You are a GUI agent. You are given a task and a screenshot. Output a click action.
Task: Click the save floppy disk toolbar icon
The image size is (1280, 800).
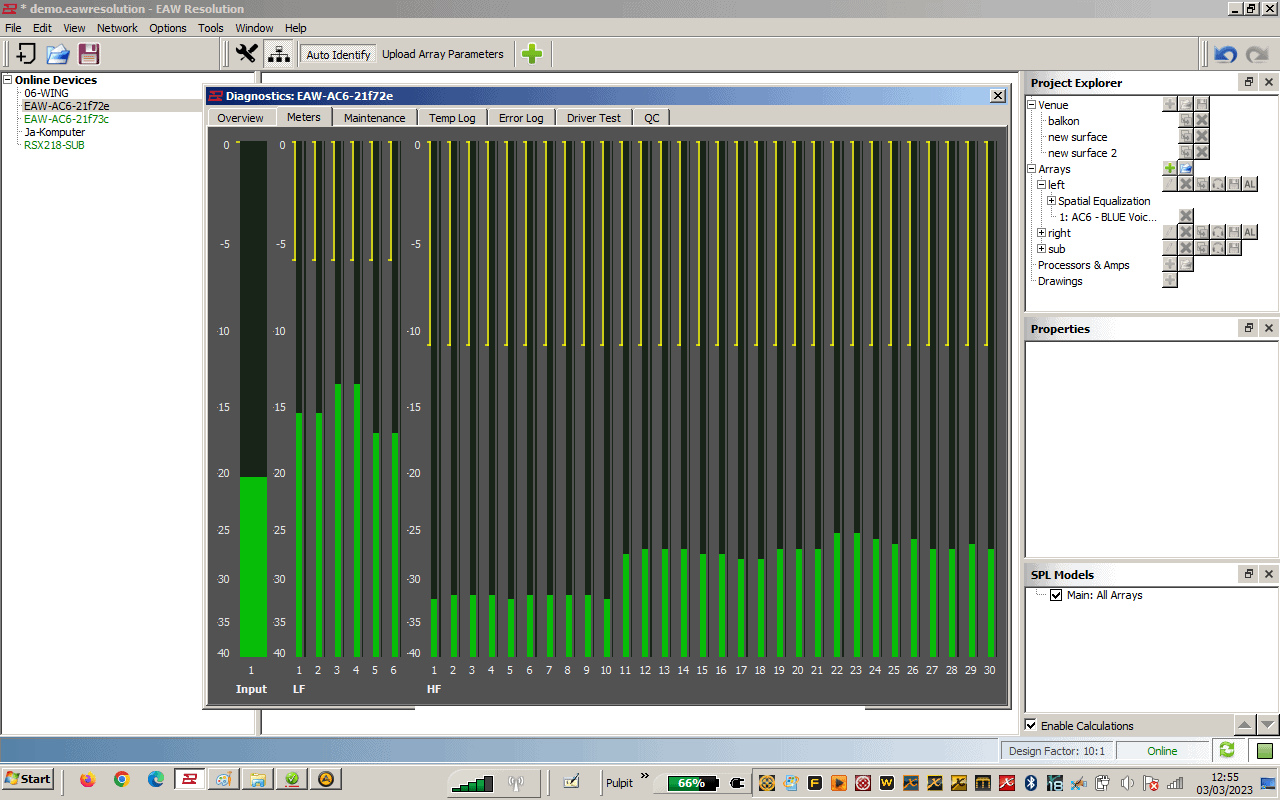pyautogui.click(x=89, y=54)
